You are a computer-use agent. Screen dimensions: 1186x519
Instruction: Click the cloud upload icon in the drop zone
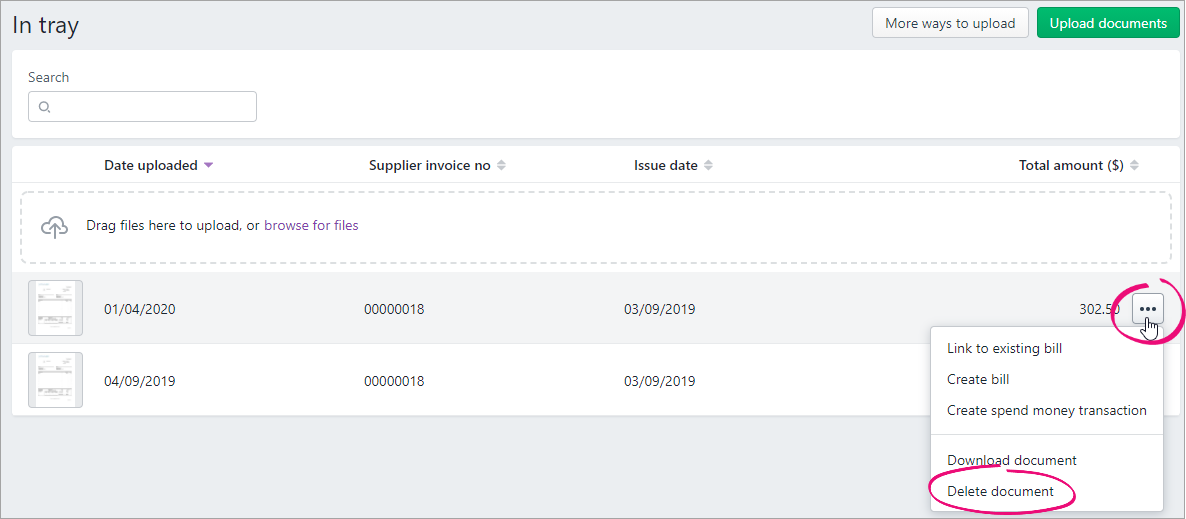(x=54, y=226)
